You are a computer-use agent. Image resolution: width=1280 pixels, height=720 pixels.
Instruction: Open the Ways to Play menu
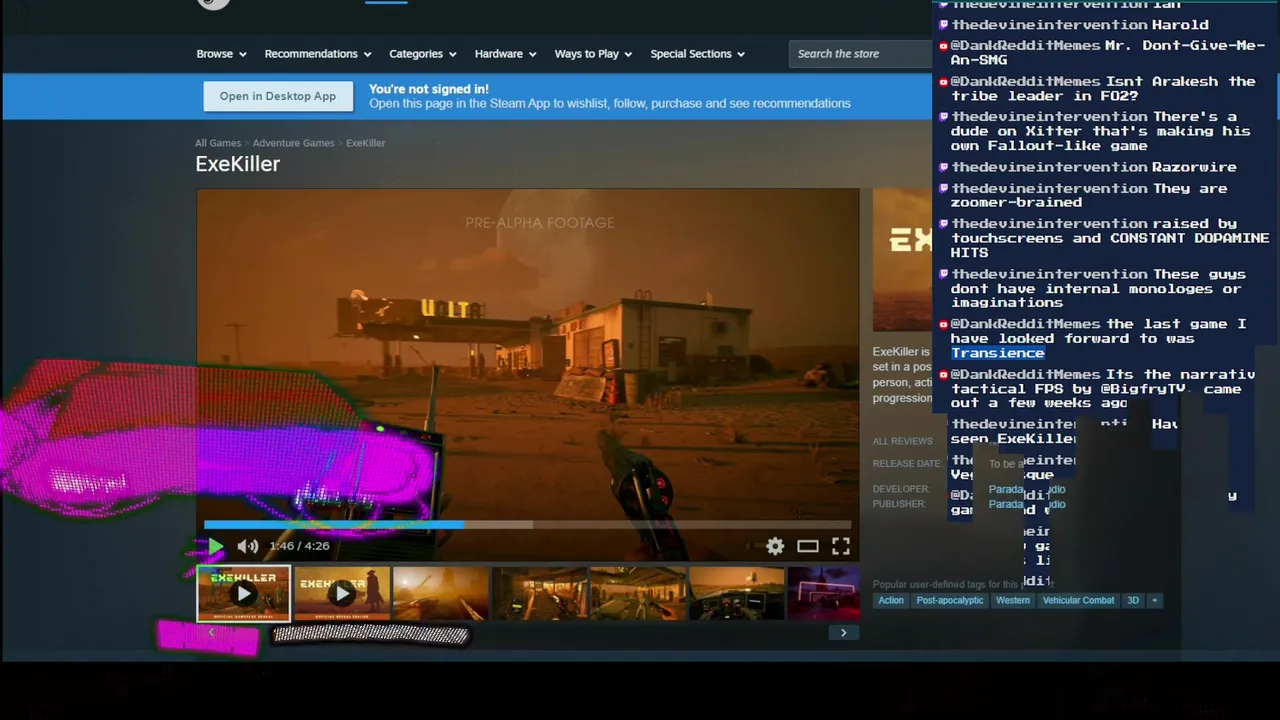point(594,54)
